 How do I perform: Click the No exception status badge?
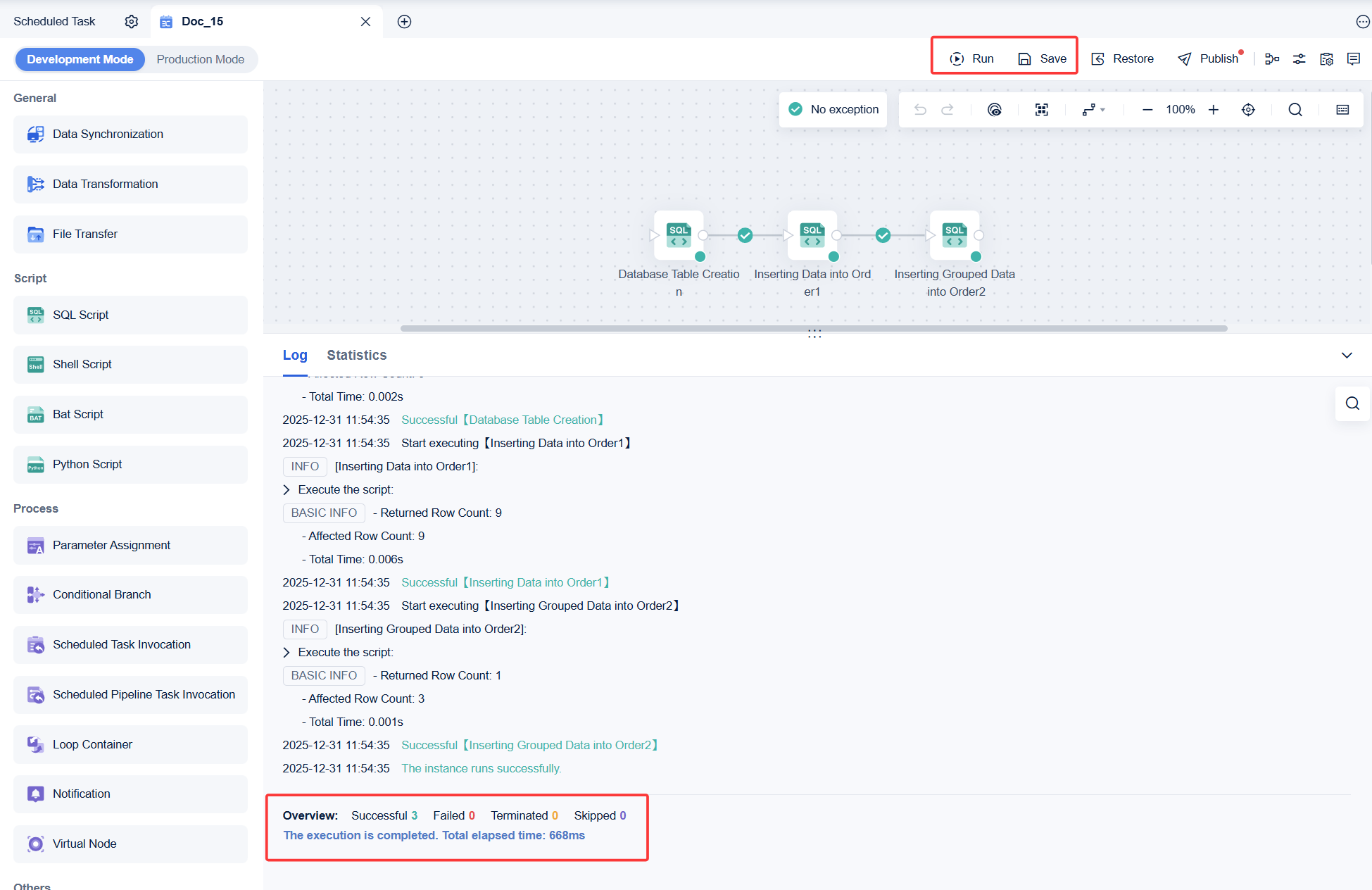click(833, 109)
